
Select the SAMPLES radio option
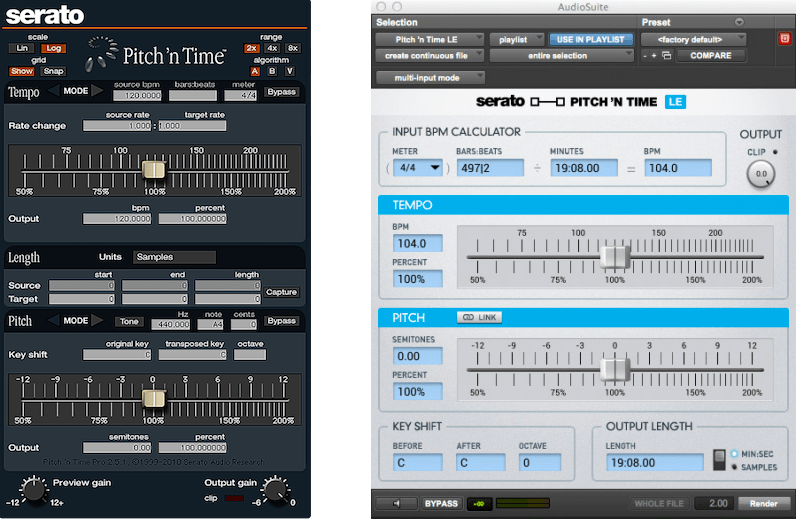734,467
